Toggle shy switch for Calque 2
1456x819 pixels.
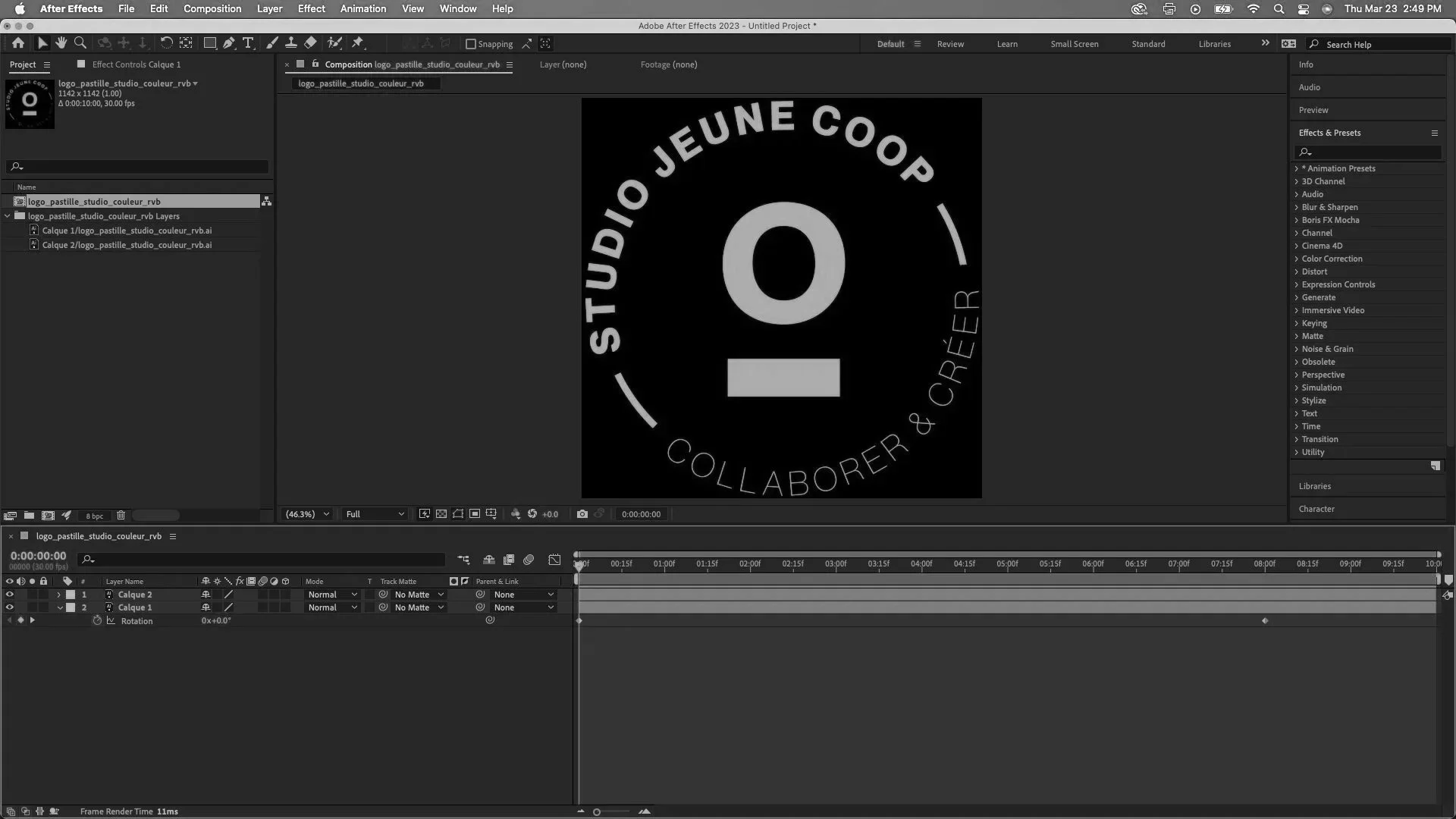(x=206, y=595)
